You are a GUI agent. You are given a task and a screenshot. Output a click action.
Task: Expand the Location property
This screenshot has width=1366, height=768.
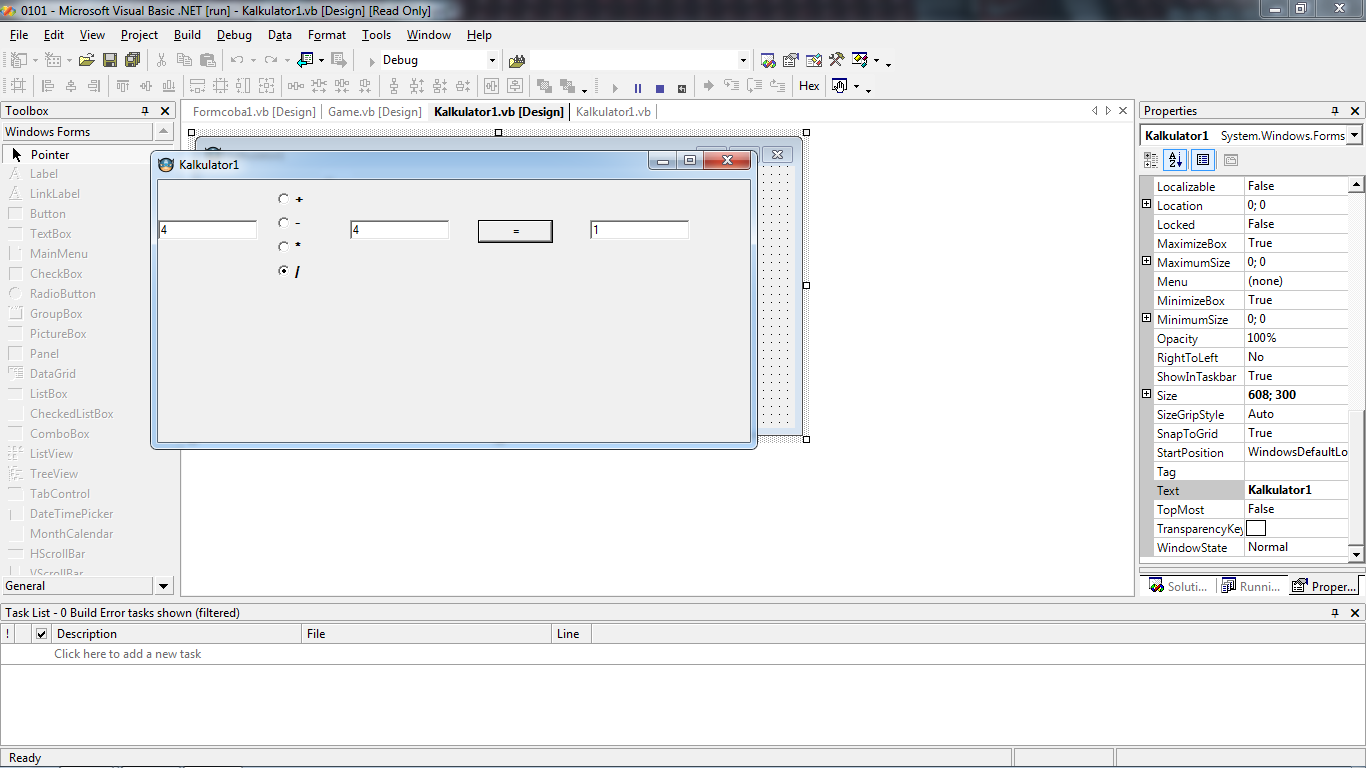coord(1147,204)
